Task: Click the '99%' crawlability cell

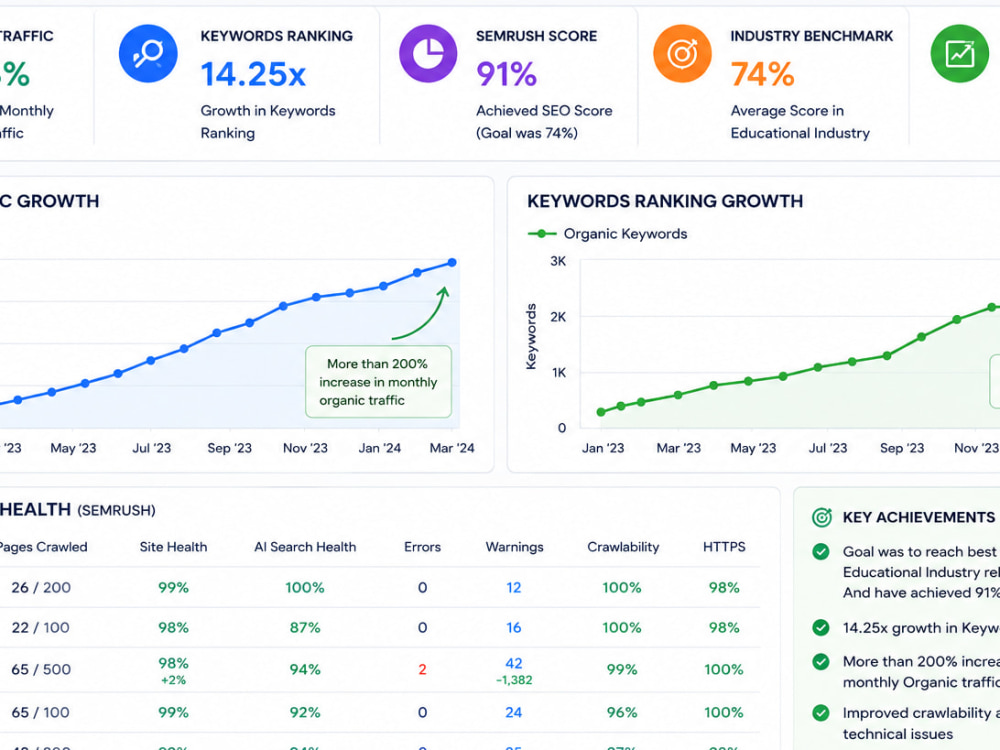Action: point(622,670)
